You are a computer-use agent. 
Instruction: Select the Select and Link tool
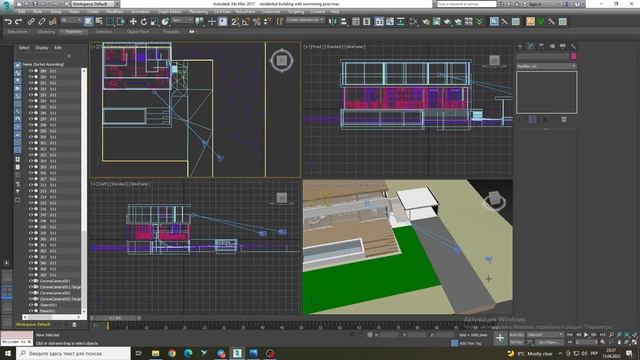tap(31, 22)
